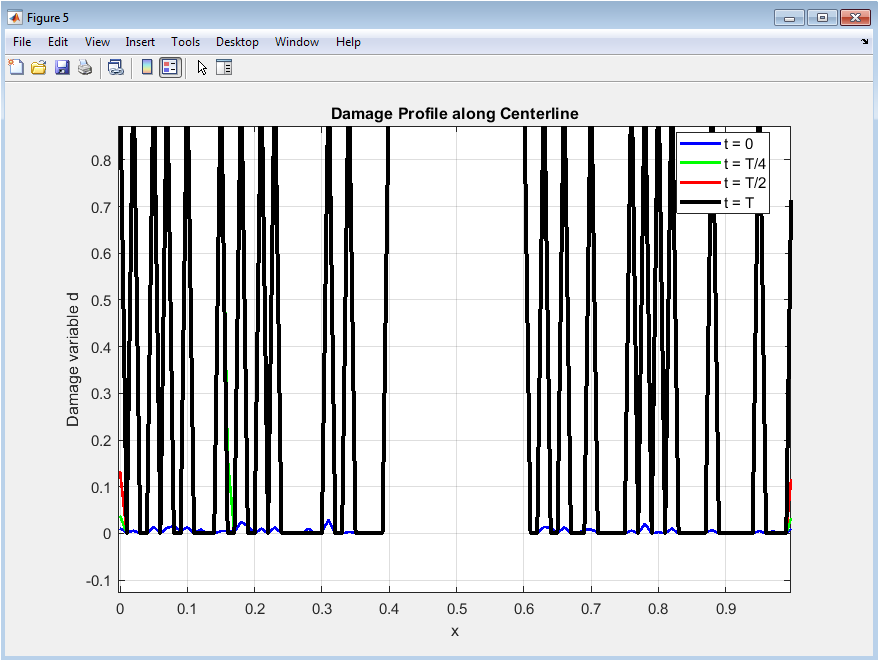Click the Link Plot toolbar icon

coord(115,68)
